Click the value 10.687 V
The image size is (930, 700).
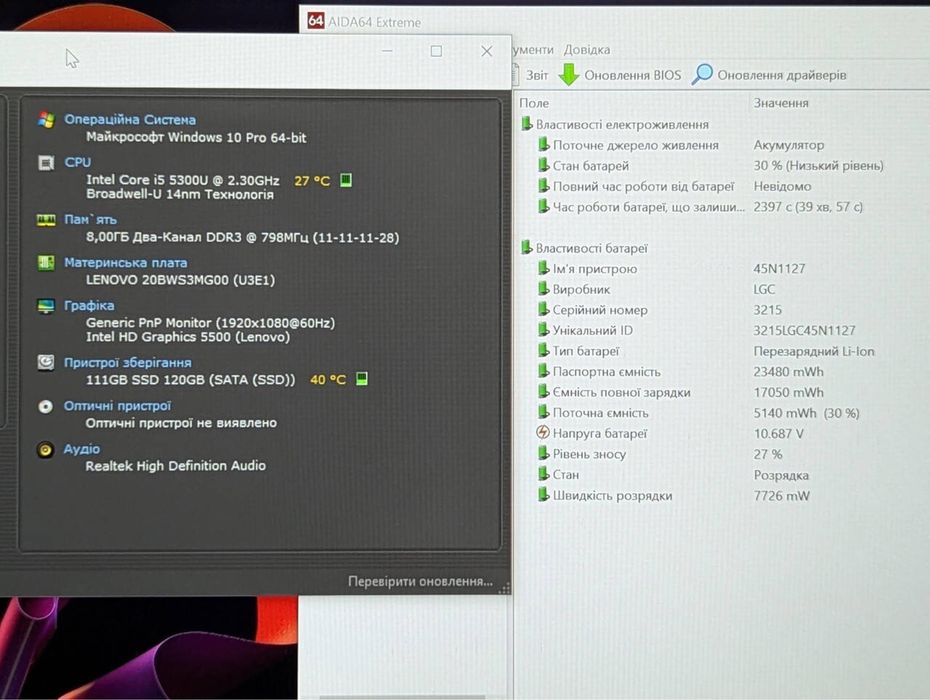pyautogui.click(x=778, y=434)
